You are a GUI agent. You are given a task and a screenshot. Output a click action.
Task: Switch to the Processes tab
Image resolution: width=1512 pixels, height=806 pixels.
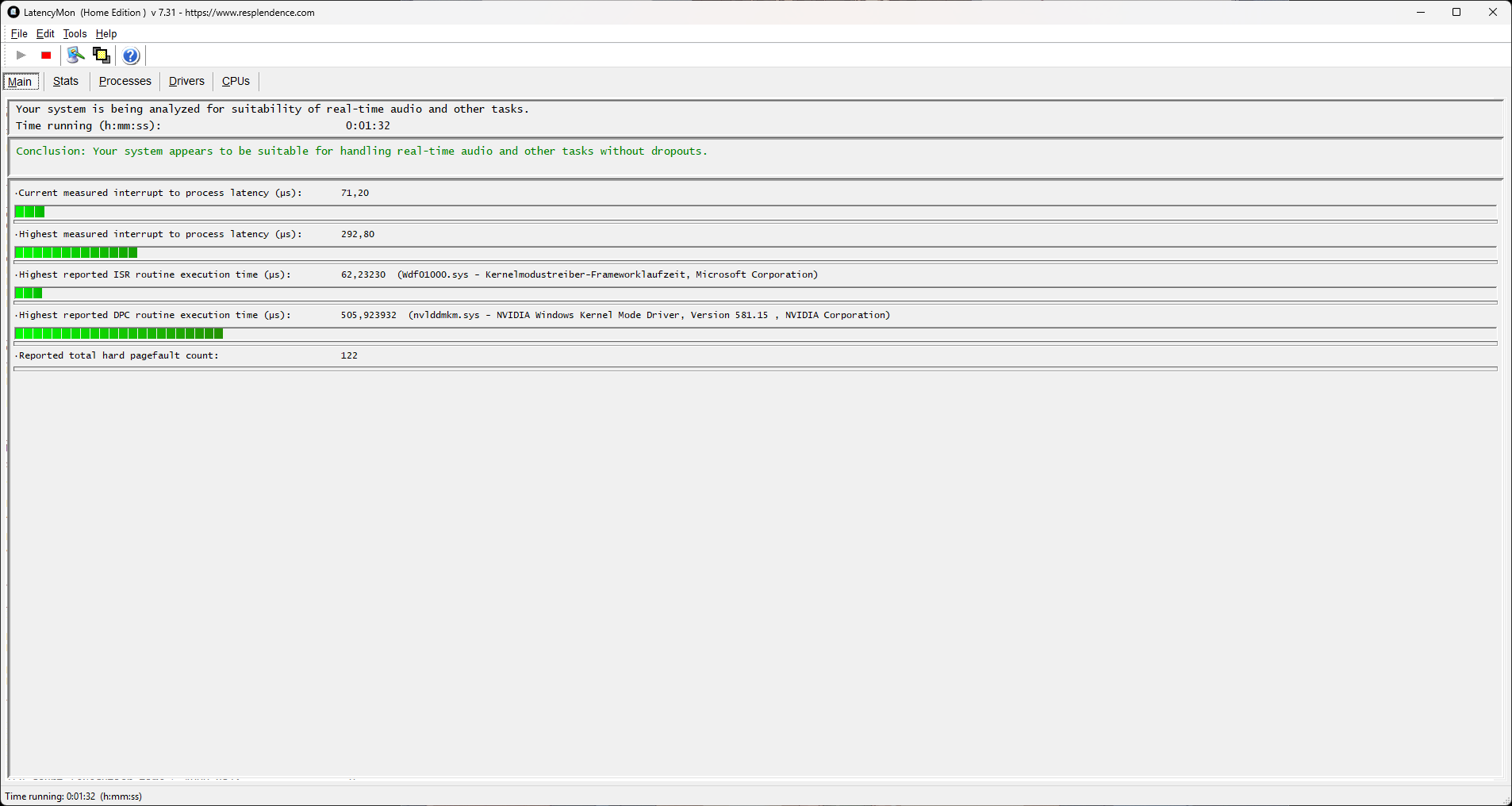[125, 81]
